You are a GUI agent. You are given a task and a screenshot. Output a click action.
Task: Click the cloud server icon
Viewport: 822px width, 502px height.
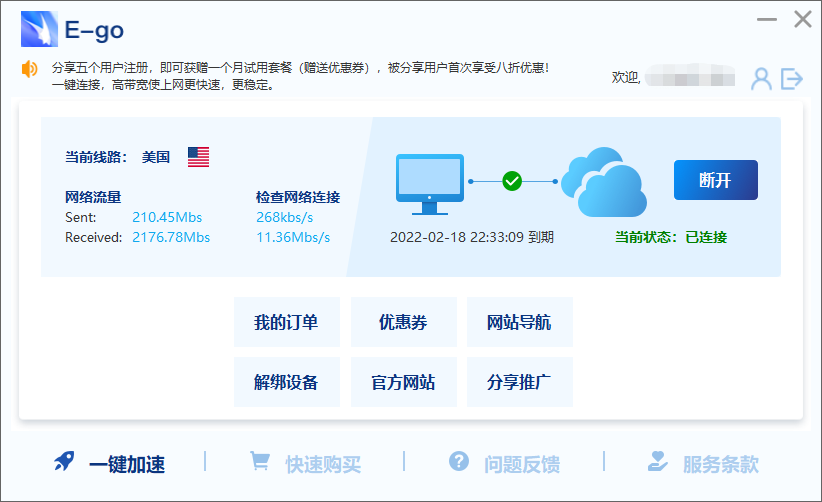(602, 182)
